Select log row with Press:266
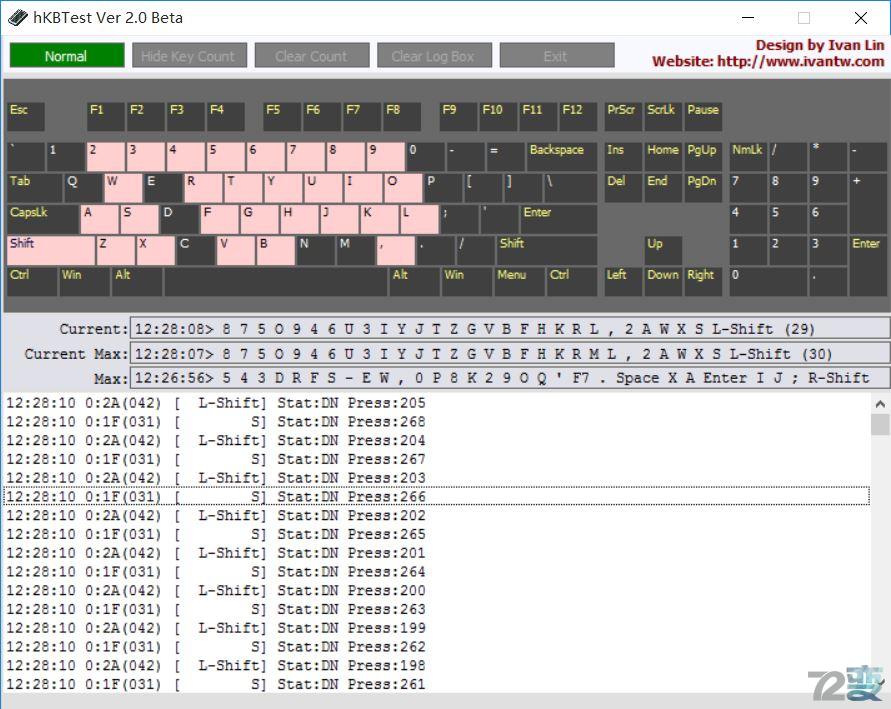Viewport: 891px width, 709px height. click(436, 496)
